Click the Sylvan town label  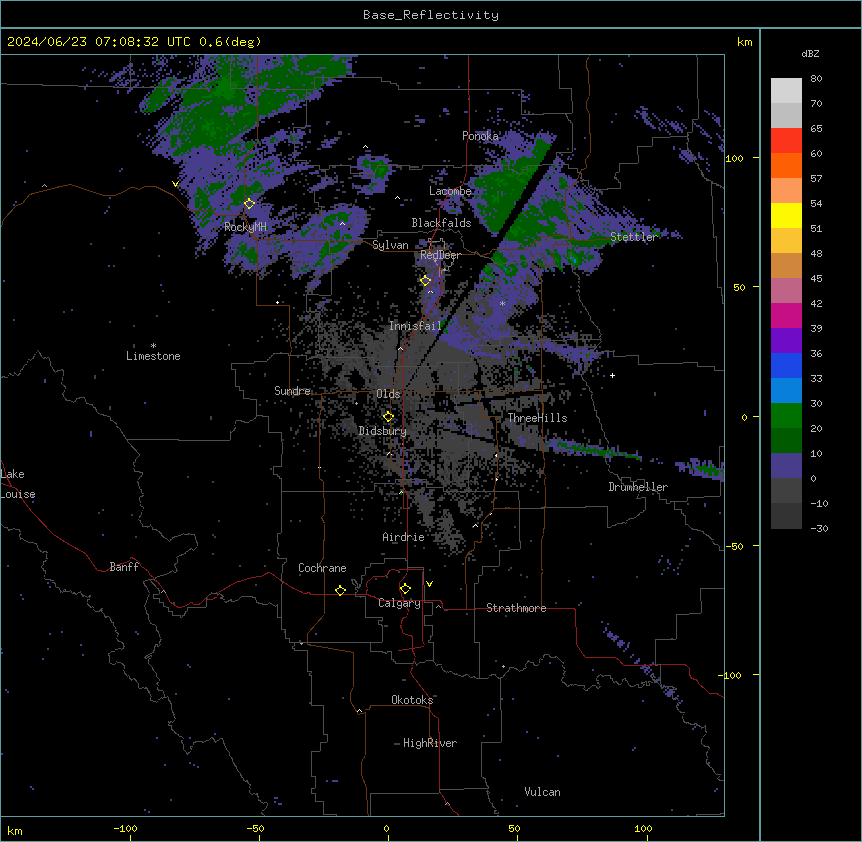point(390,245)
